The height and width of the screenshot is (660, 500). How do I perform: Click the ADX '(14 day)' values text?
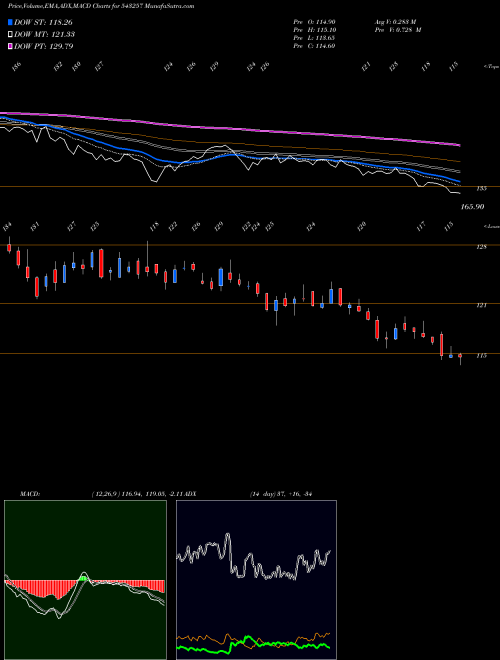coord(281,493)
